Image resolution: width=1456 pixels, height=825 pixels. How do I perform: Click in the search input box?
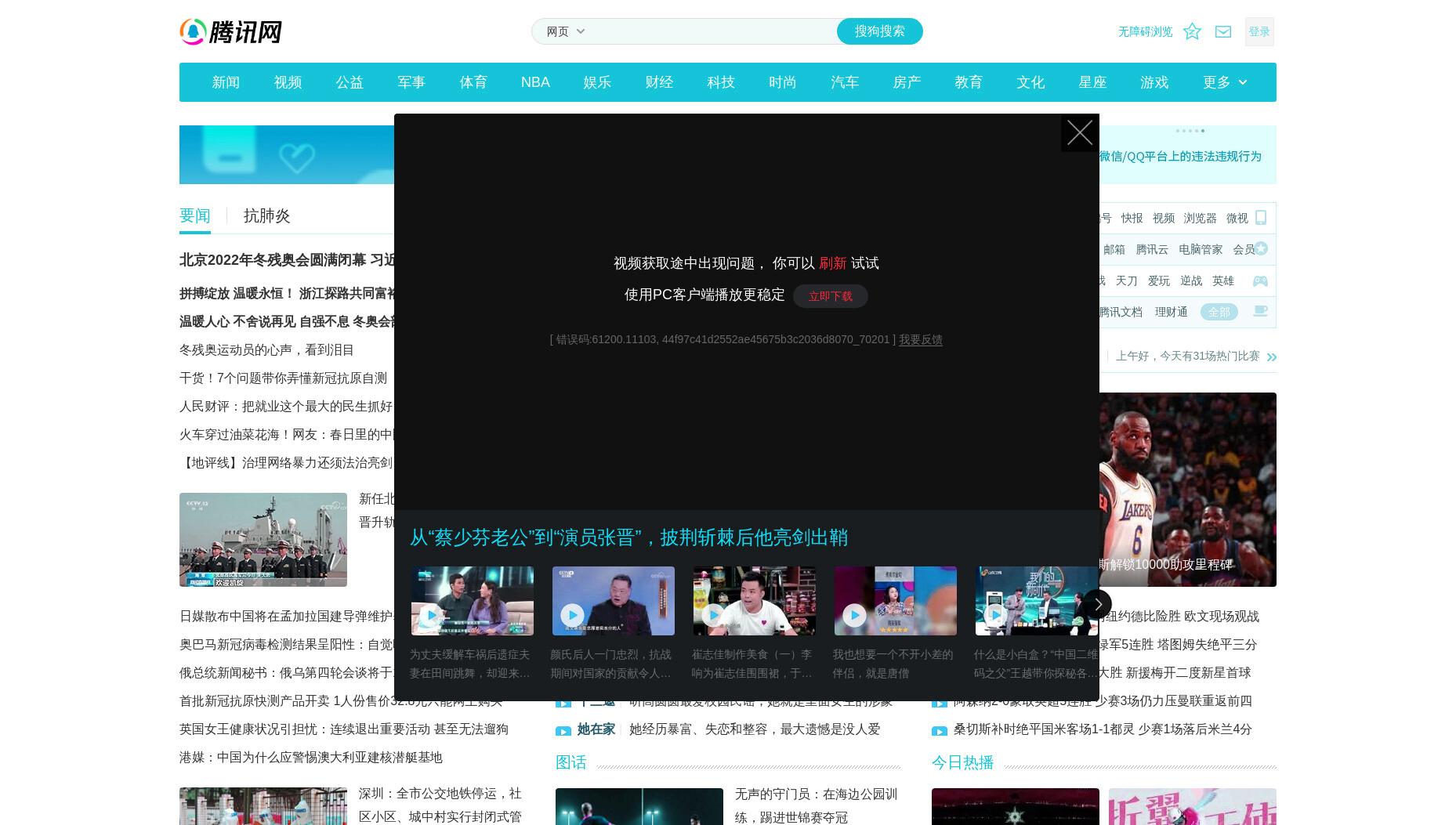point(713,31)
